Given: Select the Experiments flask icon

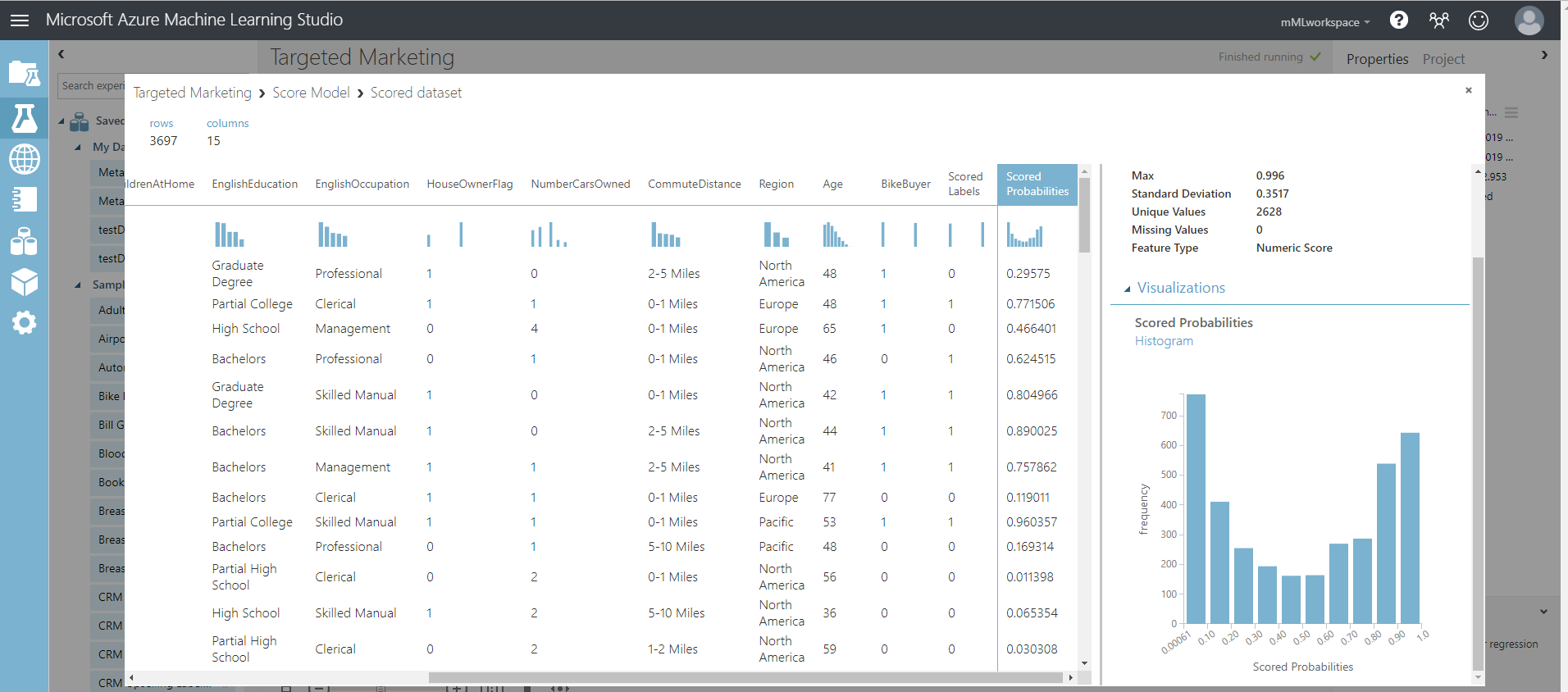Looking at the screenshot, I should (24, 119).
